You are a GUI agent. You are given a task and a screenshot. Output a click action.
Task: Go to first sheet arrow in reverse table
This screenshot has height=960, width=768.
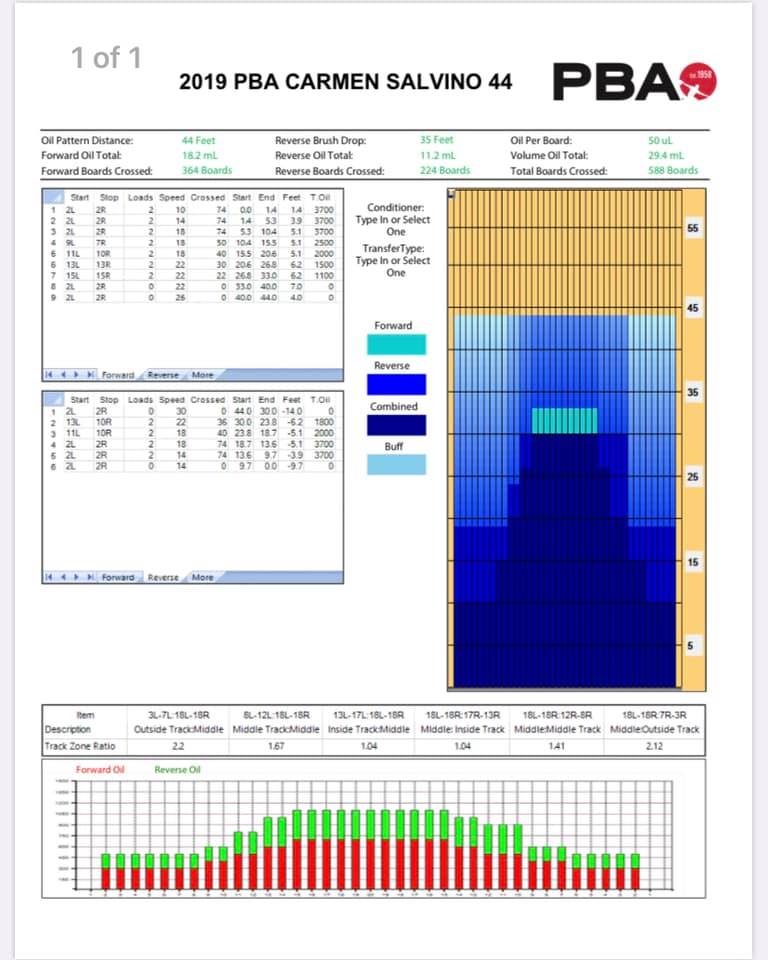[x=49, y=577]
